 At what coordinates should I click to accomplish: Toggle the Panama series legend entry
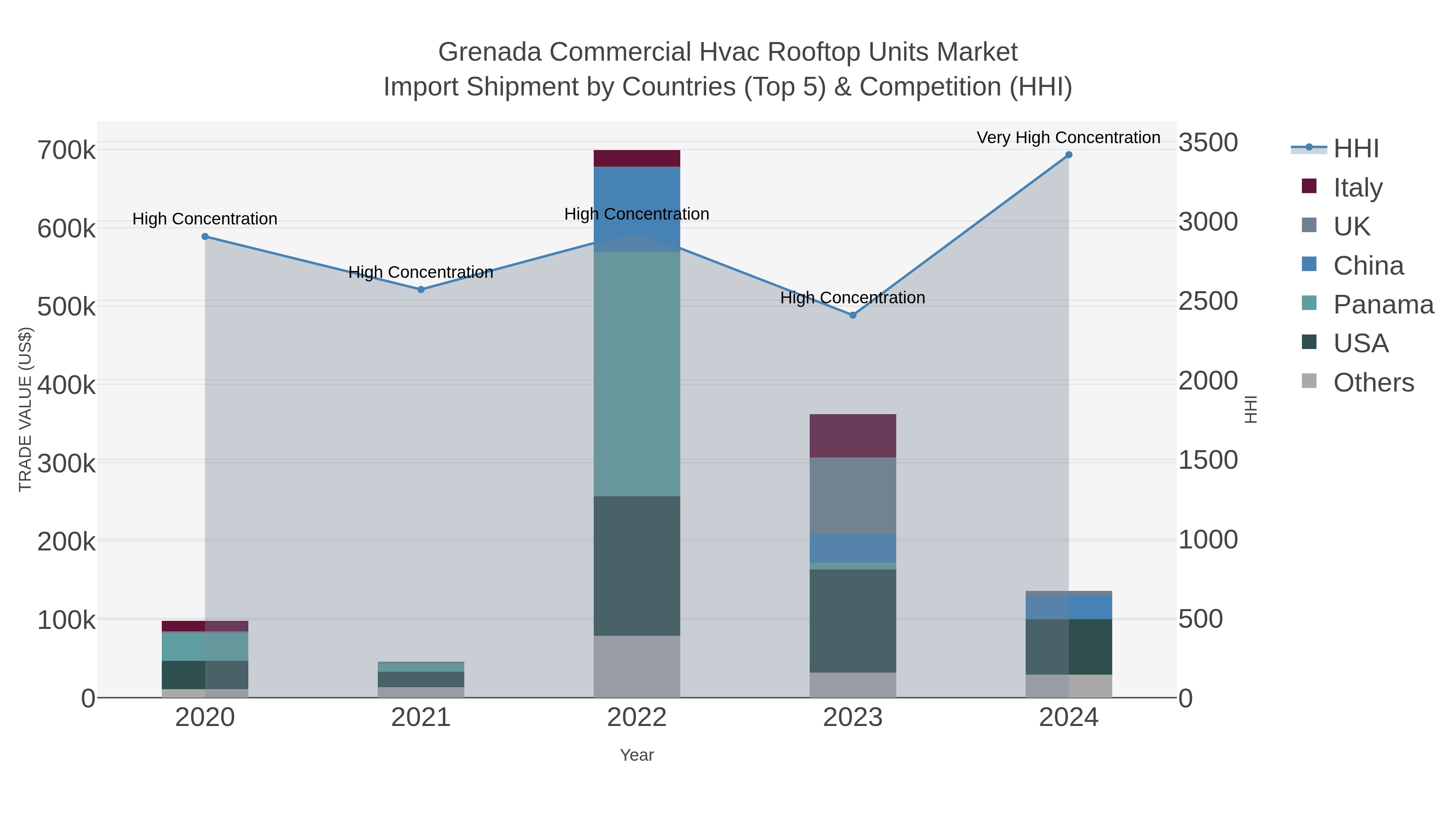click(1367, 305)
